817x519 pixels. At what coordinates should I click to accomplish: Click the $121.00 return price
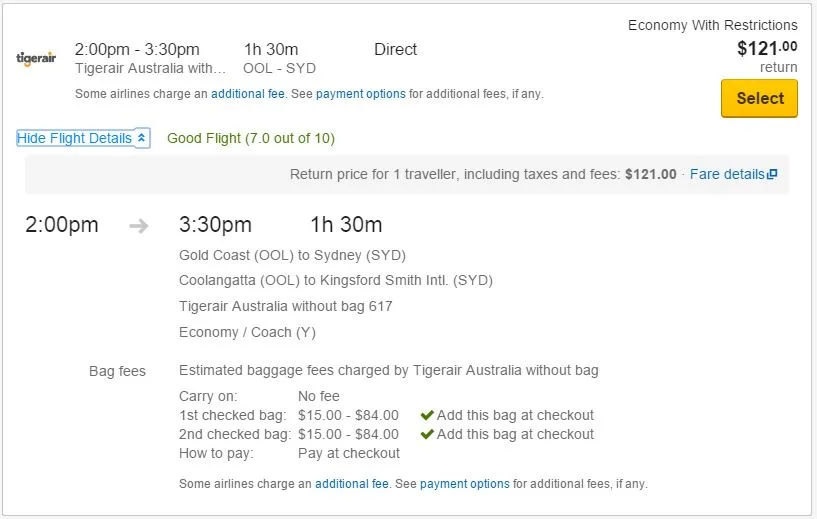767,48
